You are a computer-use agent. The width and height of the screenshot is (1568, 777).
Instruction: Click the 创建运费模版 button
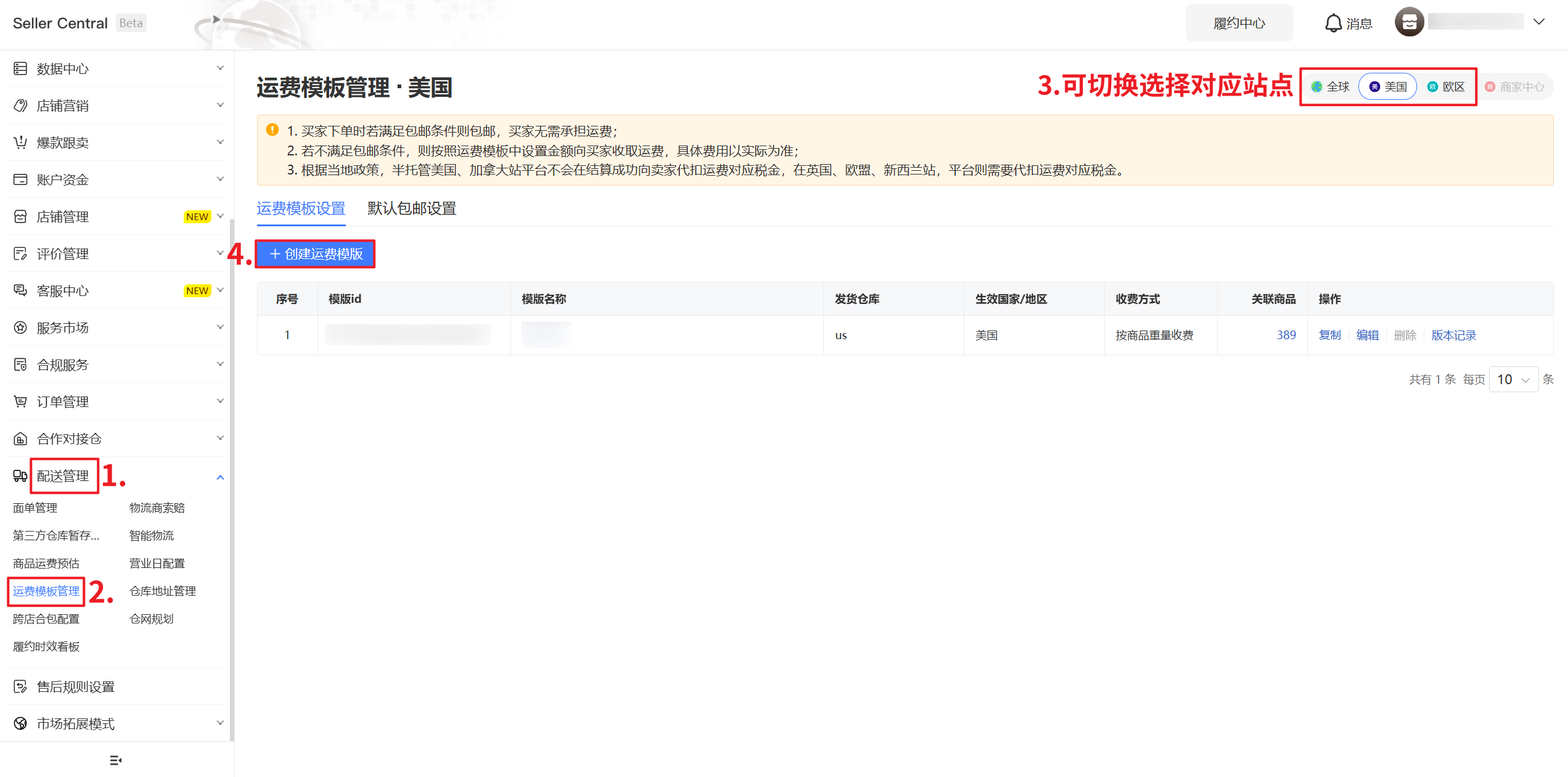click(x=316, y=254)
